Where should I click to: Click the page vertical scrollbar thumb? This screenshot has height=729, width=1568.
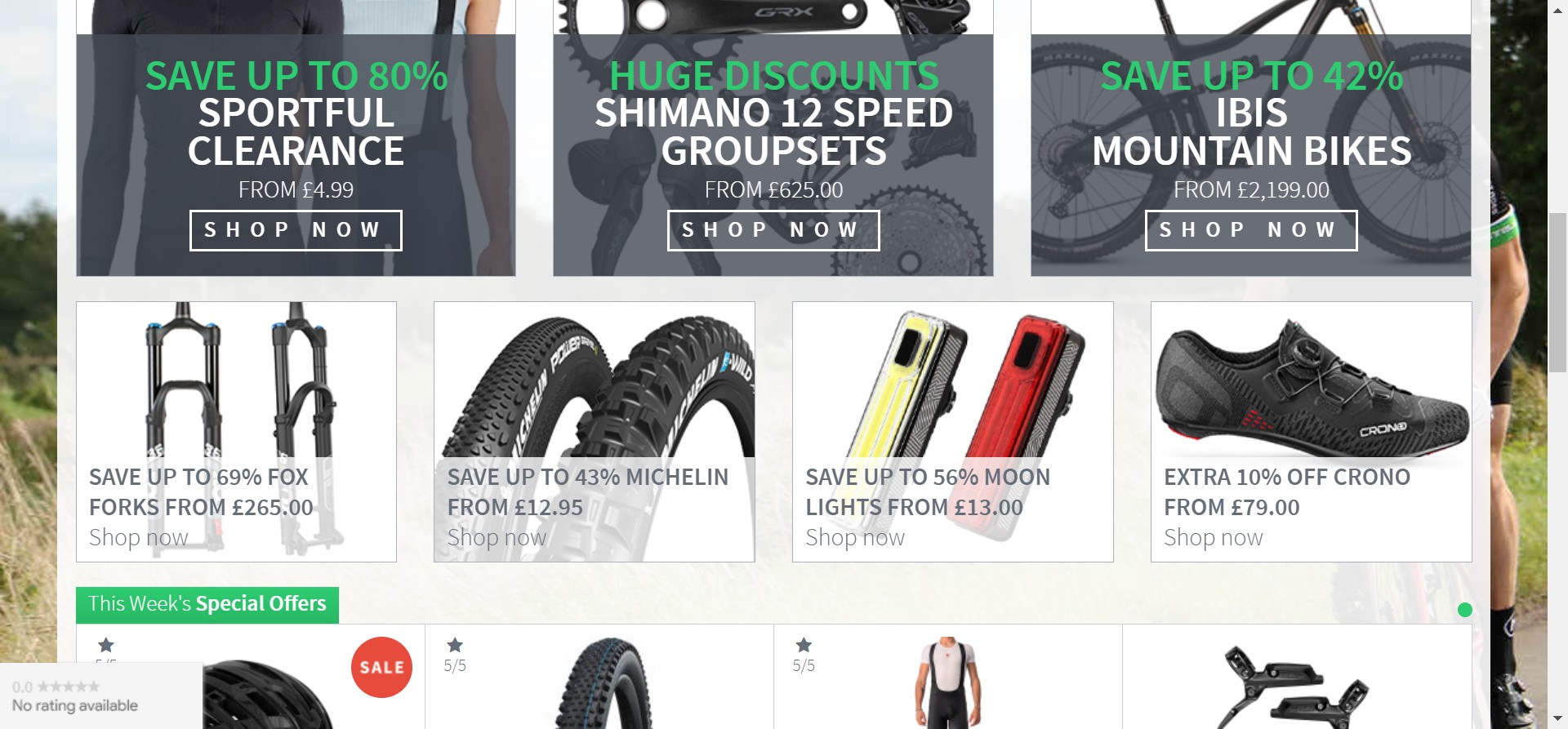[x=1558, y=292]
